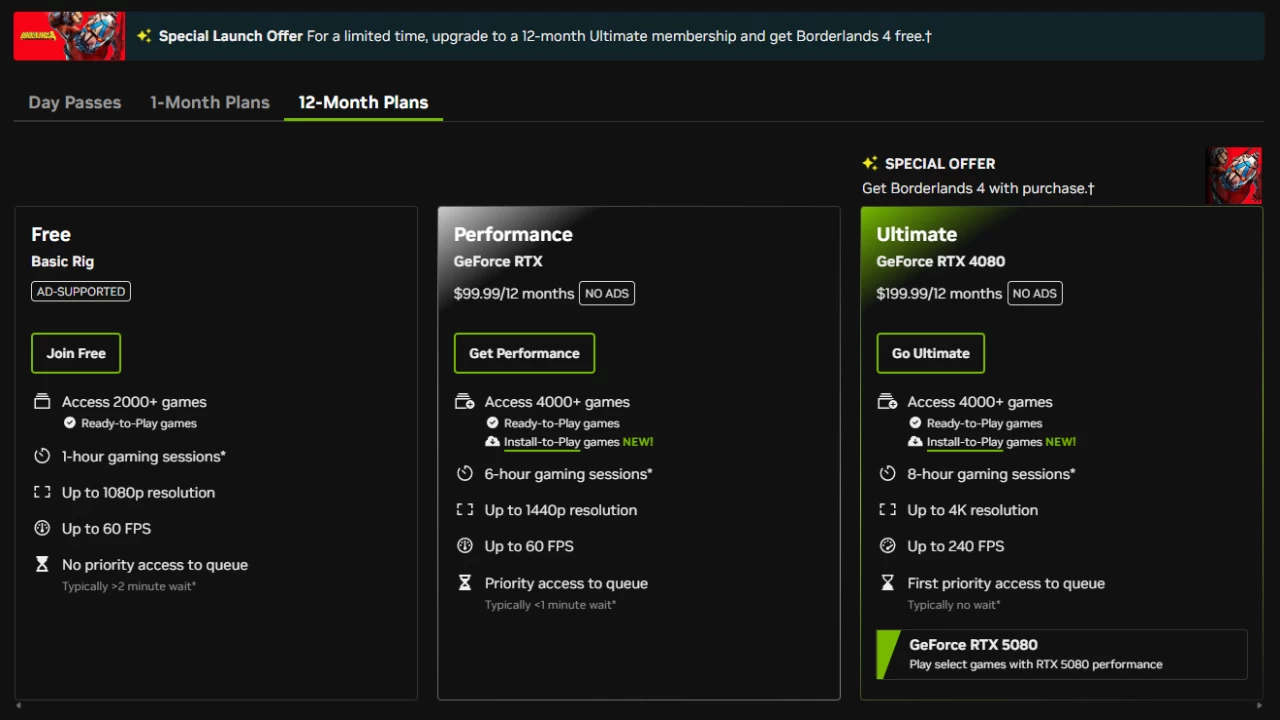Click 'Up to 240 FPS' text
1280x720 pixels.
956,546
